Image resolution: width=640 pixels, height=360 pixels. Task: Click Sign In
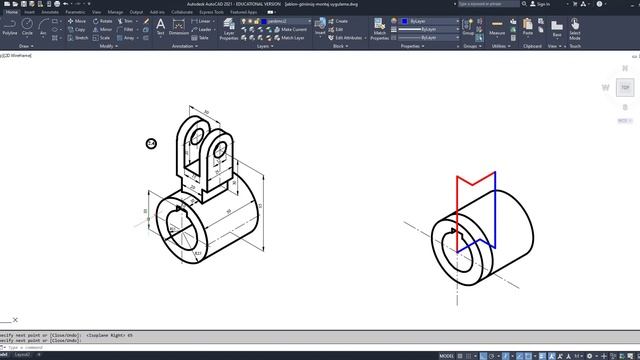(540, 4)
